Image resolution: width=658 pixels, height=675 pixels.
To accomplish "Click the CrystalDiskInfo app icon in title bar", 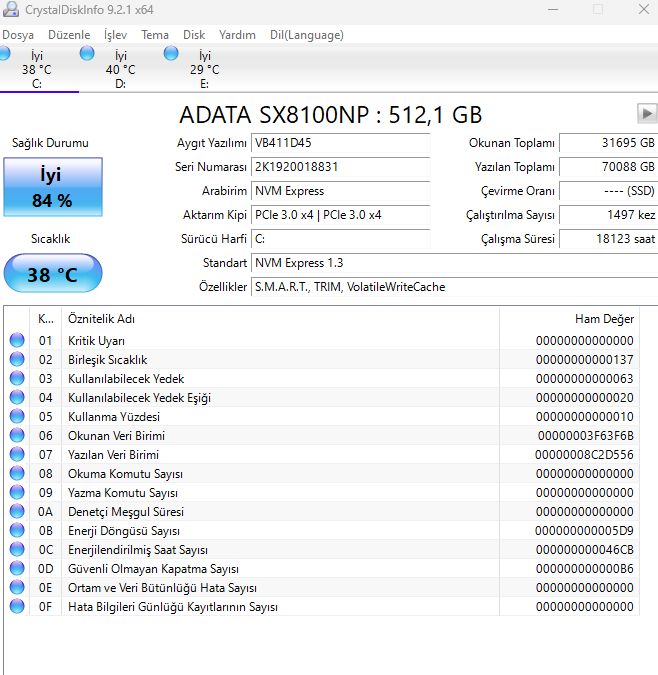I will (11, 10).
